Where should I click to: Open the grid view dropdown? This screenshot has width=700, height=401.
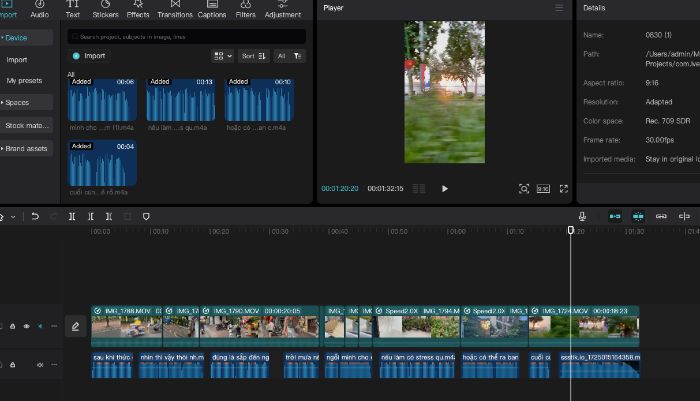point(222,56)
